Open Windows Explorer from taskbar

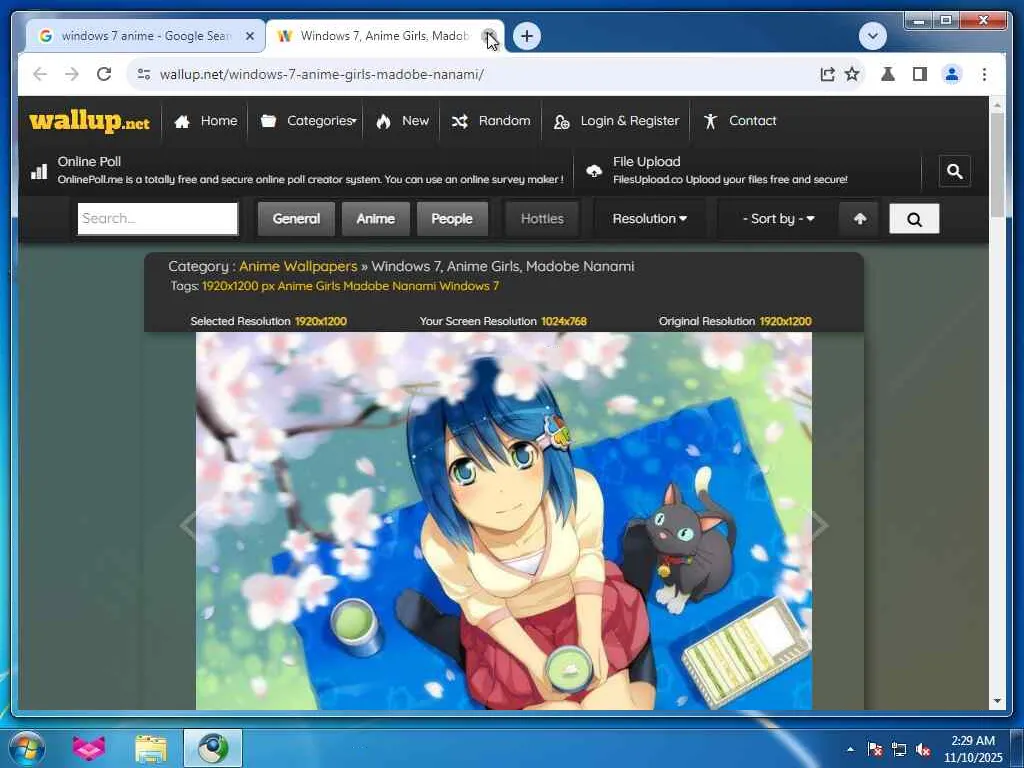(x=151, y=748)
